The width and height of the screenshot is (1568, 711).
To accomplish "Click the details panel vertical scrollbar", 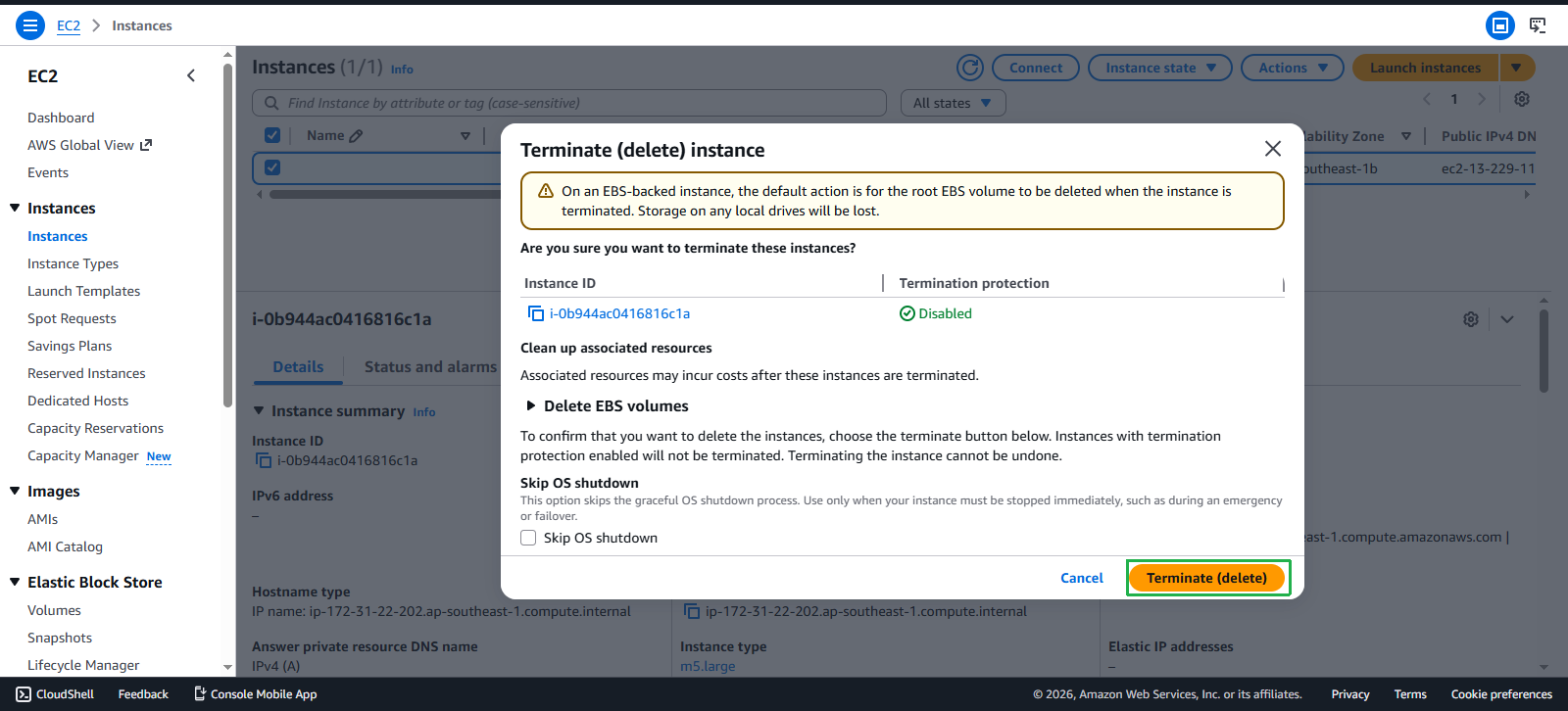I will point(1543,351).
